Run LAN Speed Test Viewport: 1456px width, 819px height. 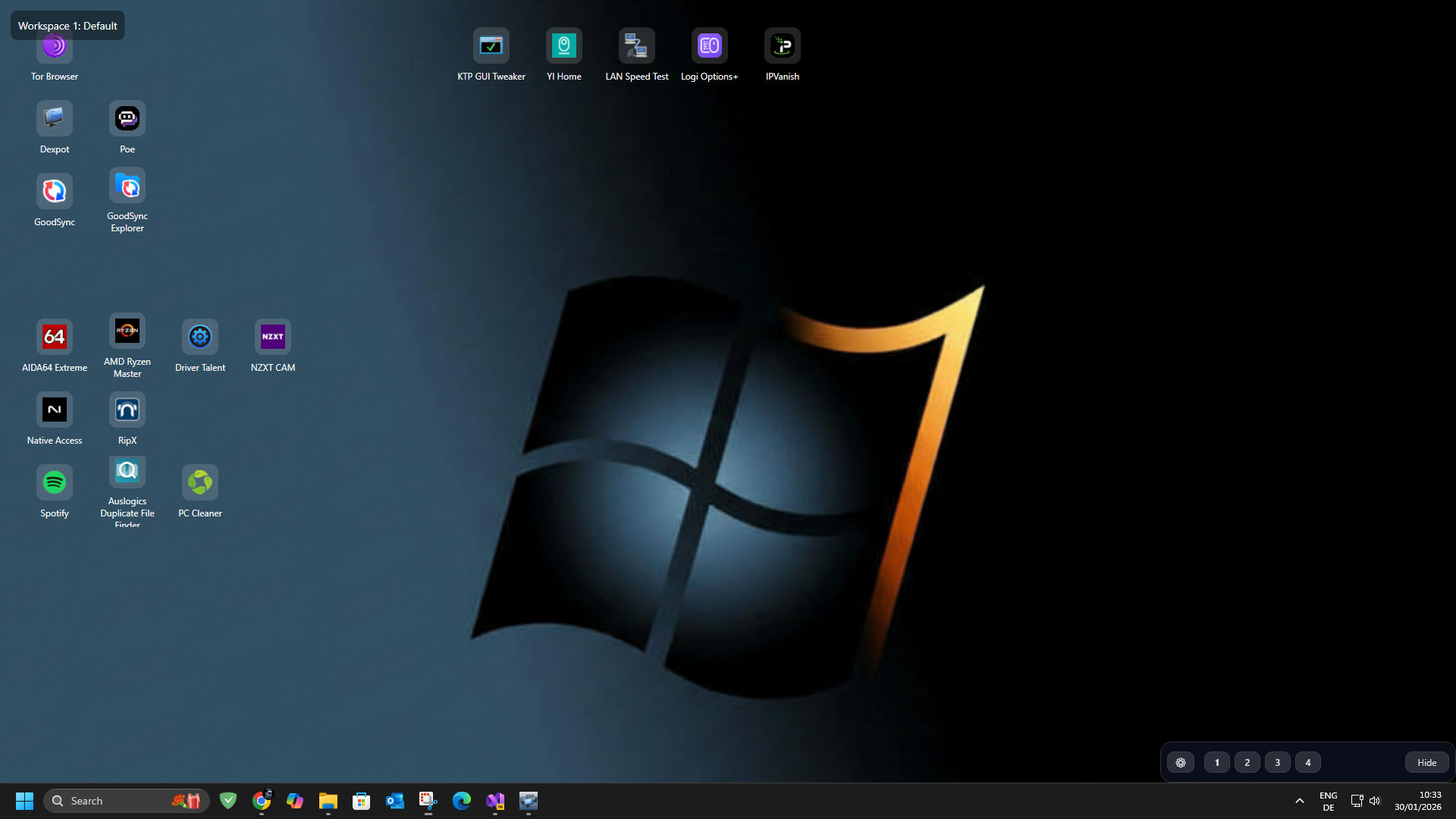pos(636,45)
